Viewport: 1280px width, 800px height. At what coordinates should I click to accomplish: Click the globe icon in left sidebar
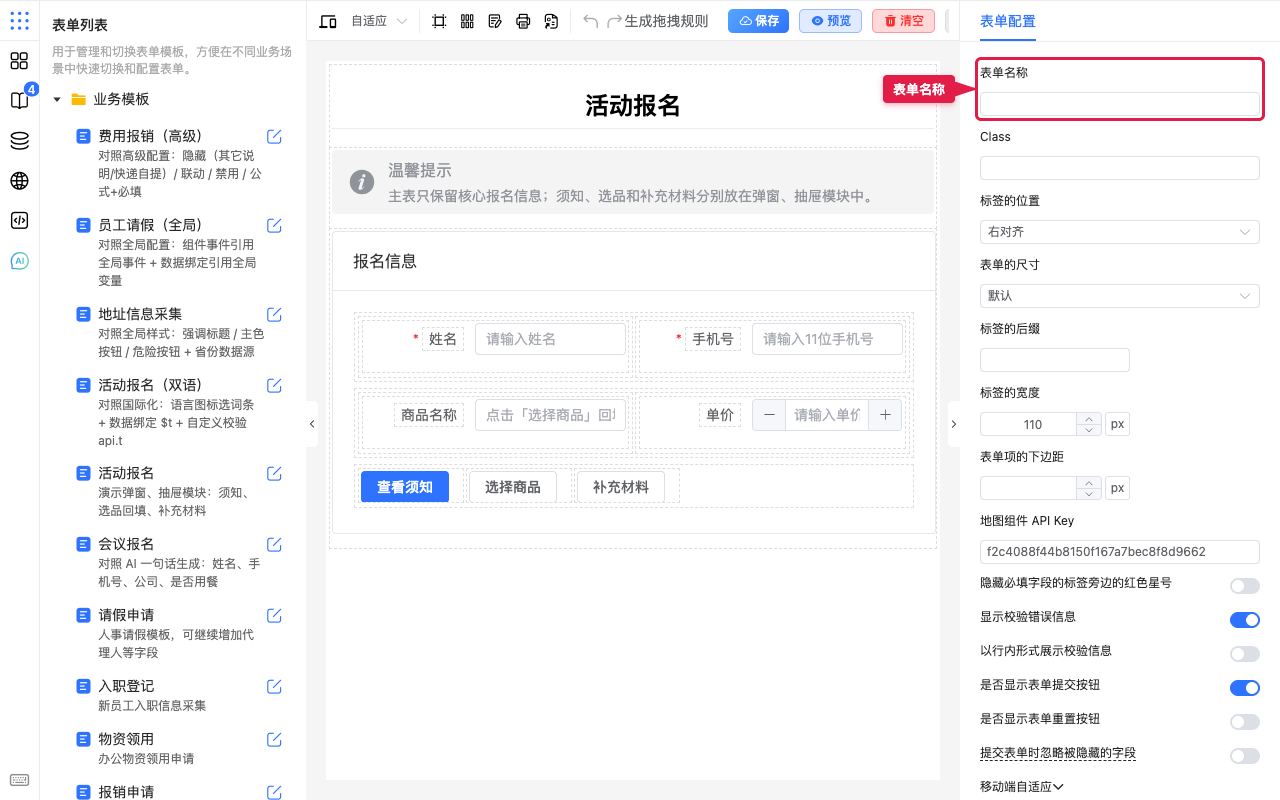(19, 181)
